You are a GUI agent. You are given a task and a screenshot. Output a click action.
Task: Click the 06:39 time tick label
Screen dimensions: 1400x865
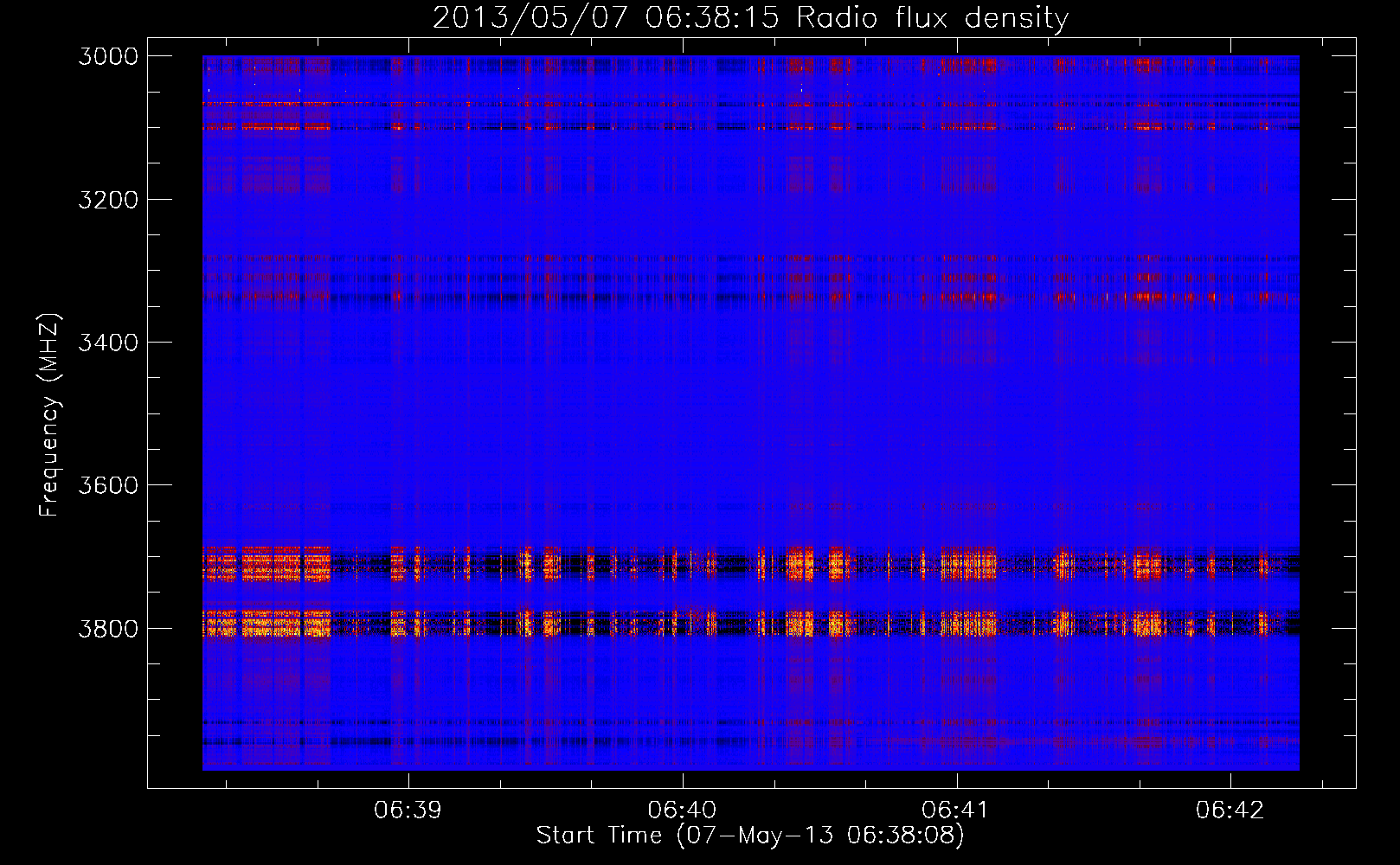tap(408, 810)
